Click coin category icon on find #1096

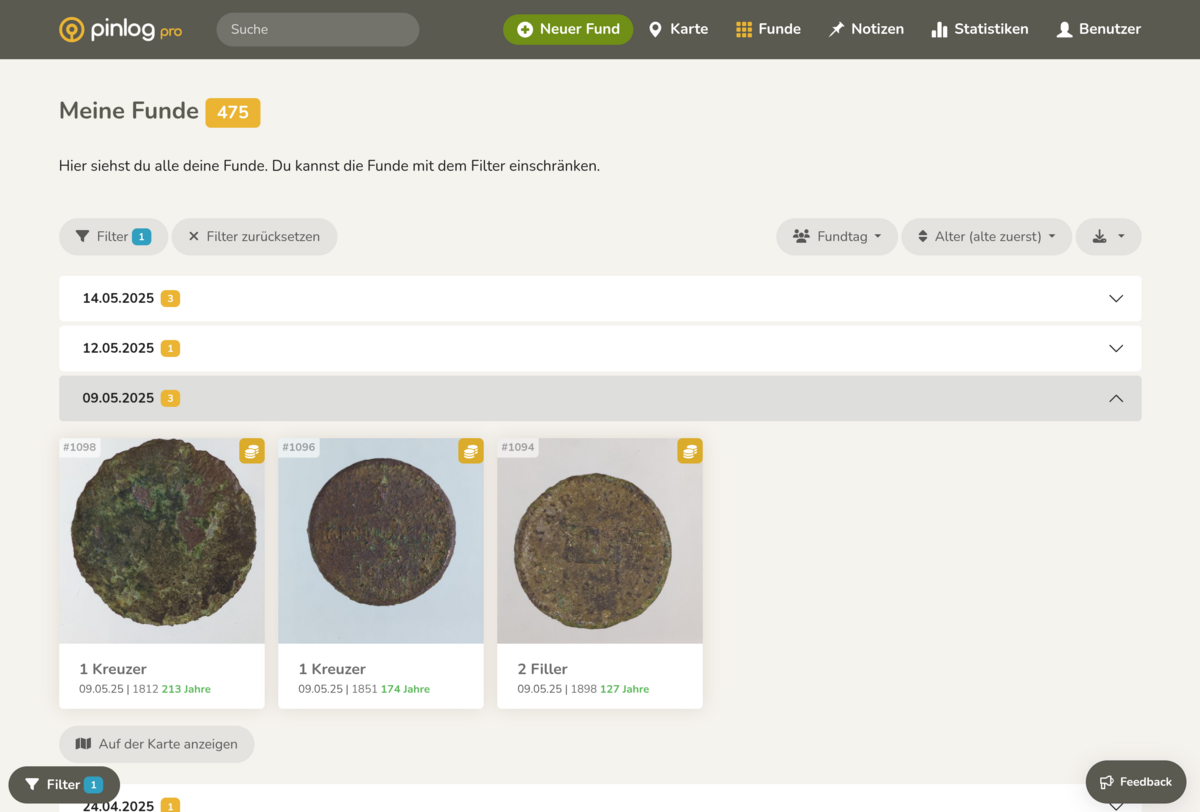pos(471,451)
